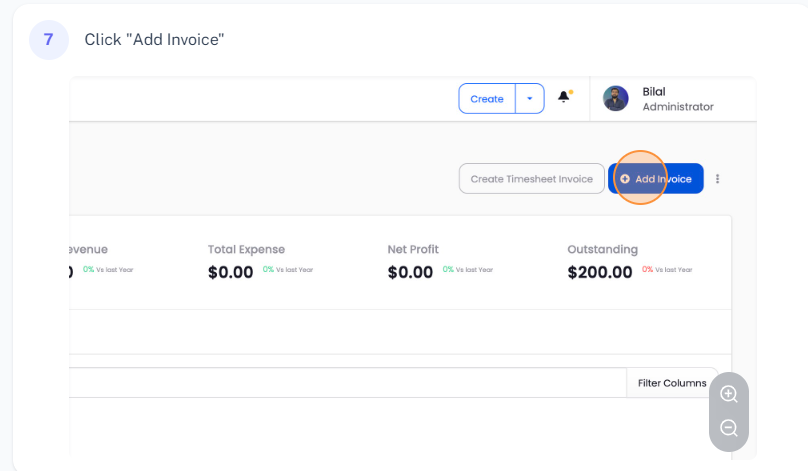This screenshot has height=471, width=808.
Task: Focus the search field beside Filter Columns
Action: 340,383
